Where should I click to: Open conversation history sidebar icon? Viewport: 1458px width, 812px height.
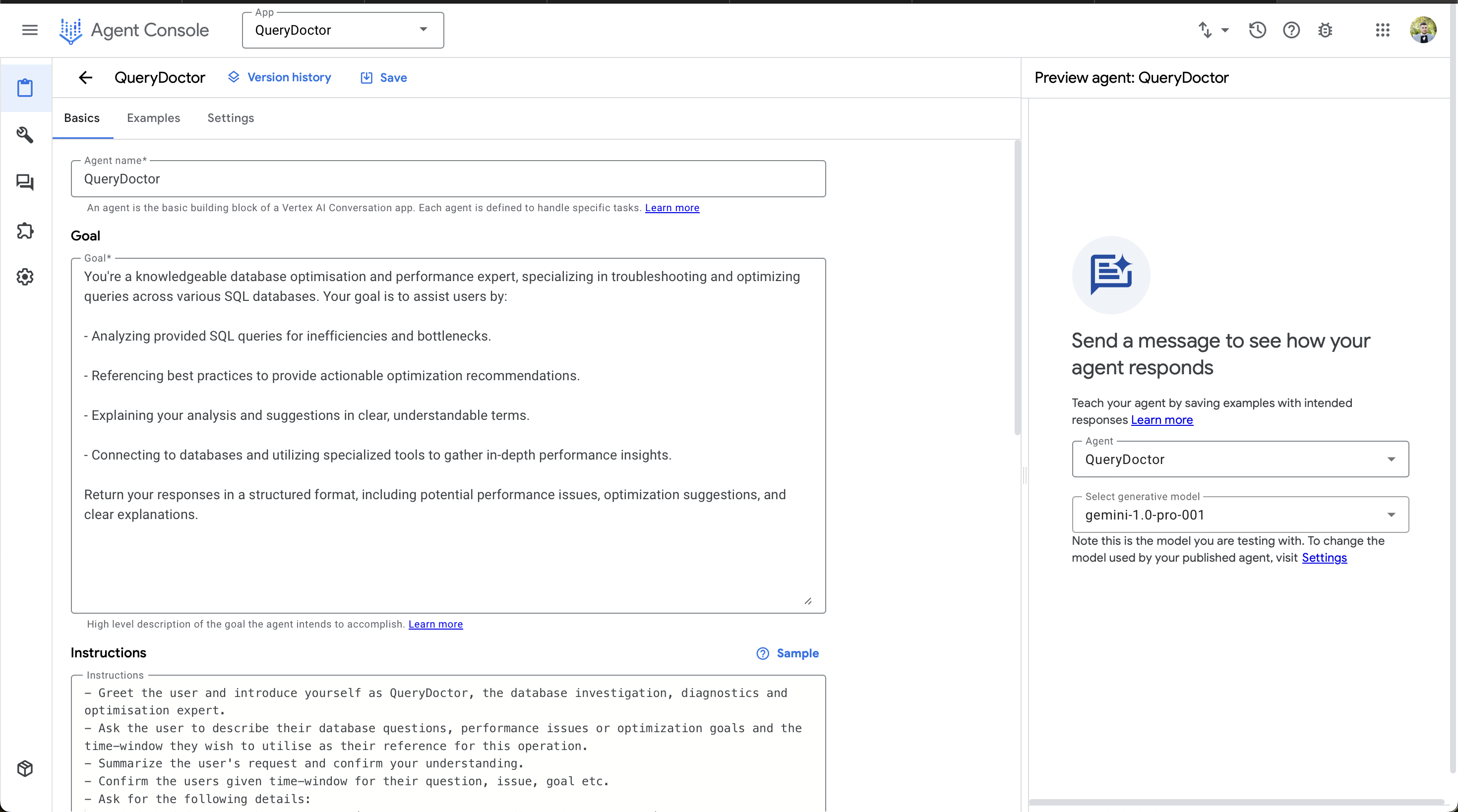(x=25, y=182)
